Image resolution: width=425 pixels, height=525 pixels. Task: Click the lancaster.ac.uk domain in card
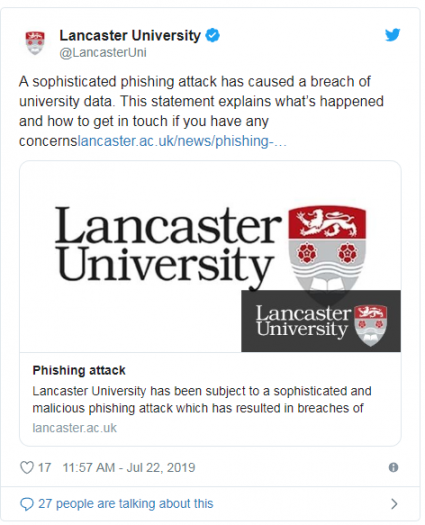[x=75, y=428]
